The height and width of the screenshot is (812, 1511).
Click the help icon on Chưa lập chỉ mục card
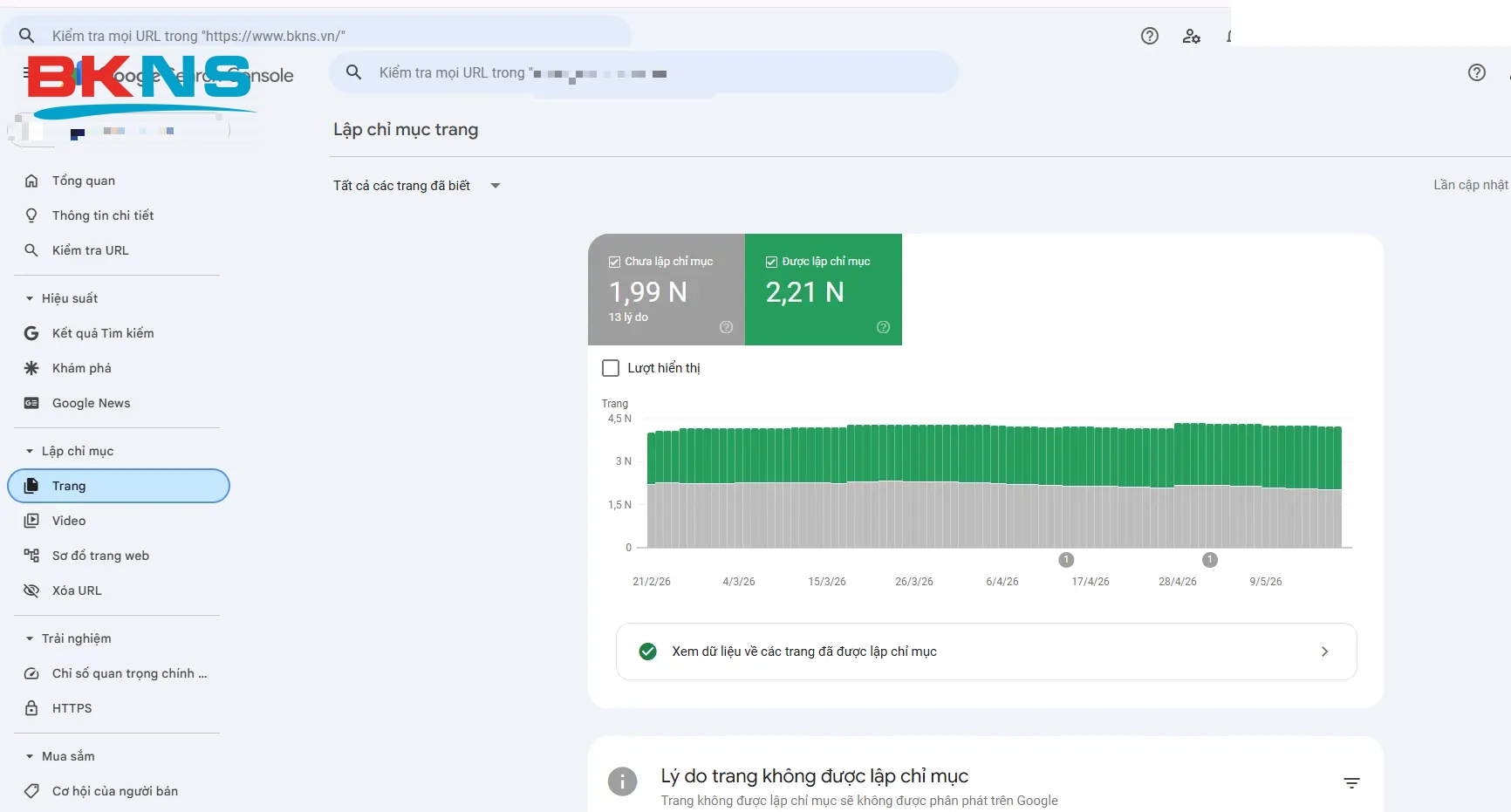click(726, 327)
